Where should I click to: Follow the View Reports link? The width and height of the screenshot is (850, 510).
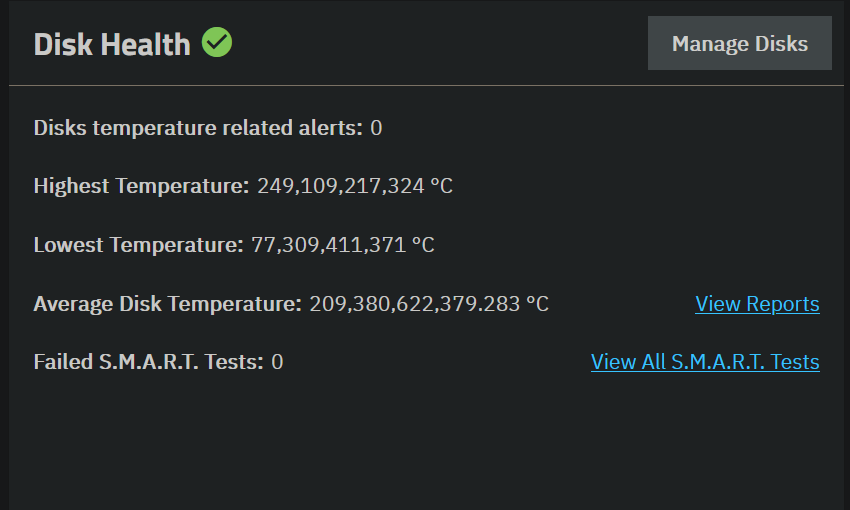pyautogui.click(x=757, y=304)
